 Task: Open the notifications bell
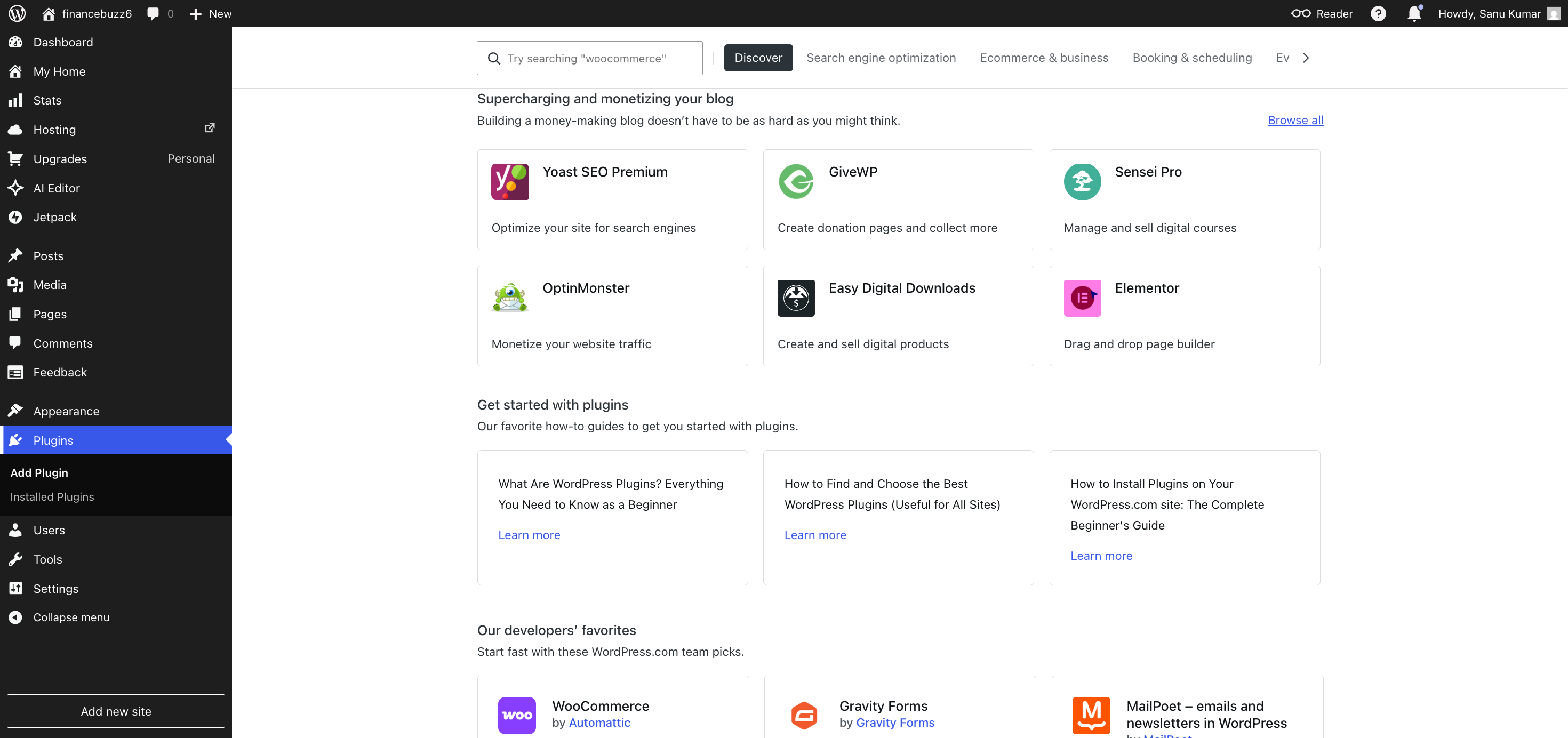pos(1414,13)
